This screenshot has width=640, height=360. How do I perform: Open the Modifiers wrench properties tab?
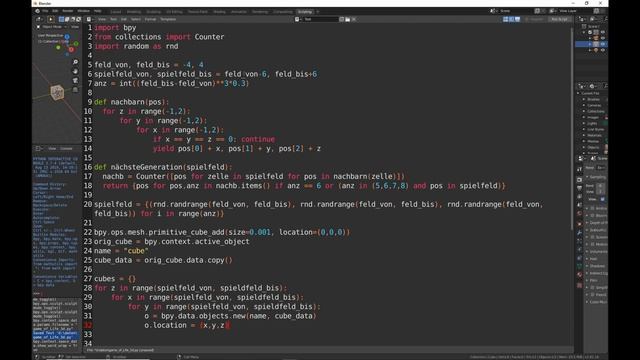tap(580, 232)
